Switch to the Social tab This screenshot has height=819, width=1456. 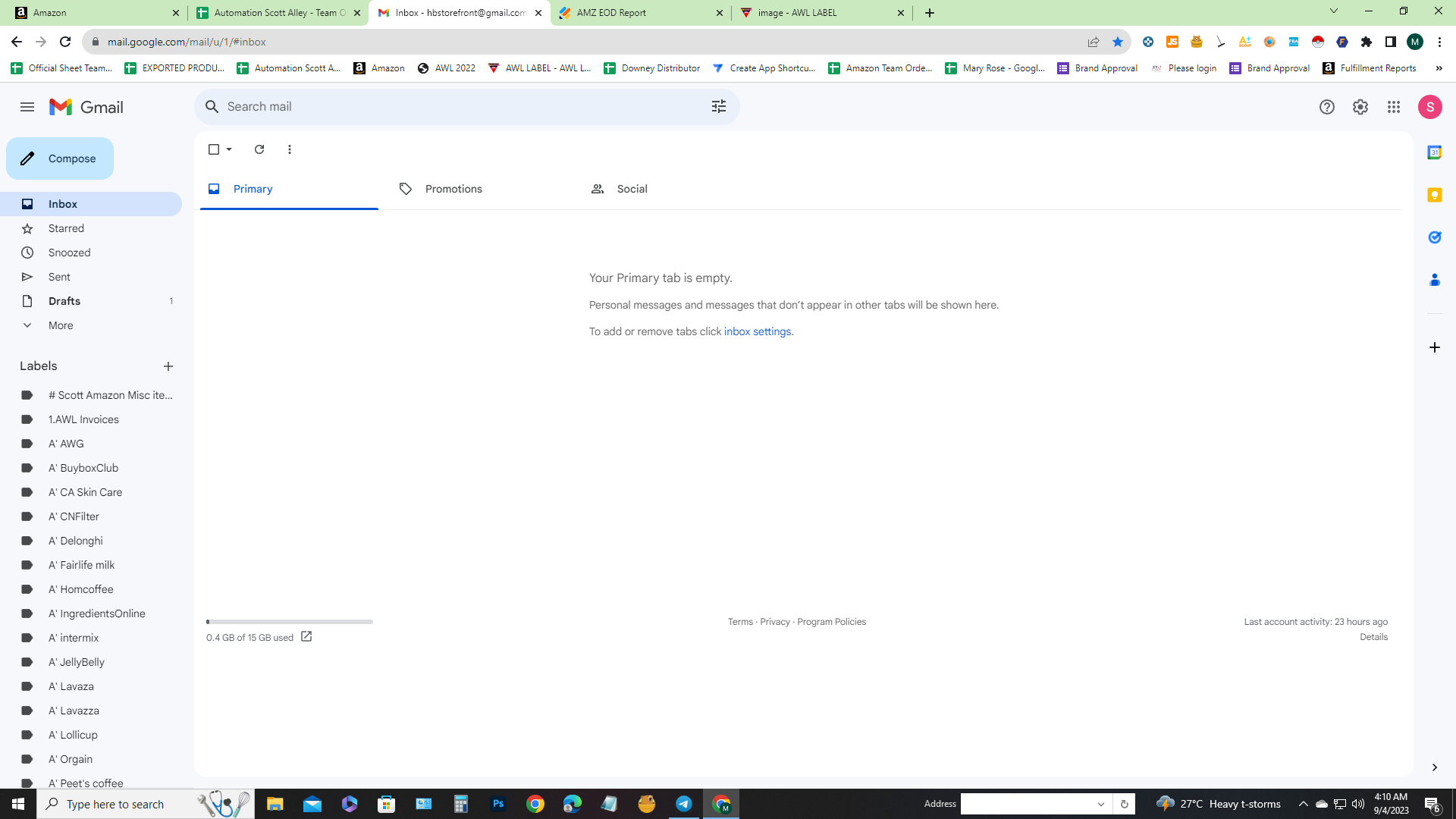pos(671,189)
